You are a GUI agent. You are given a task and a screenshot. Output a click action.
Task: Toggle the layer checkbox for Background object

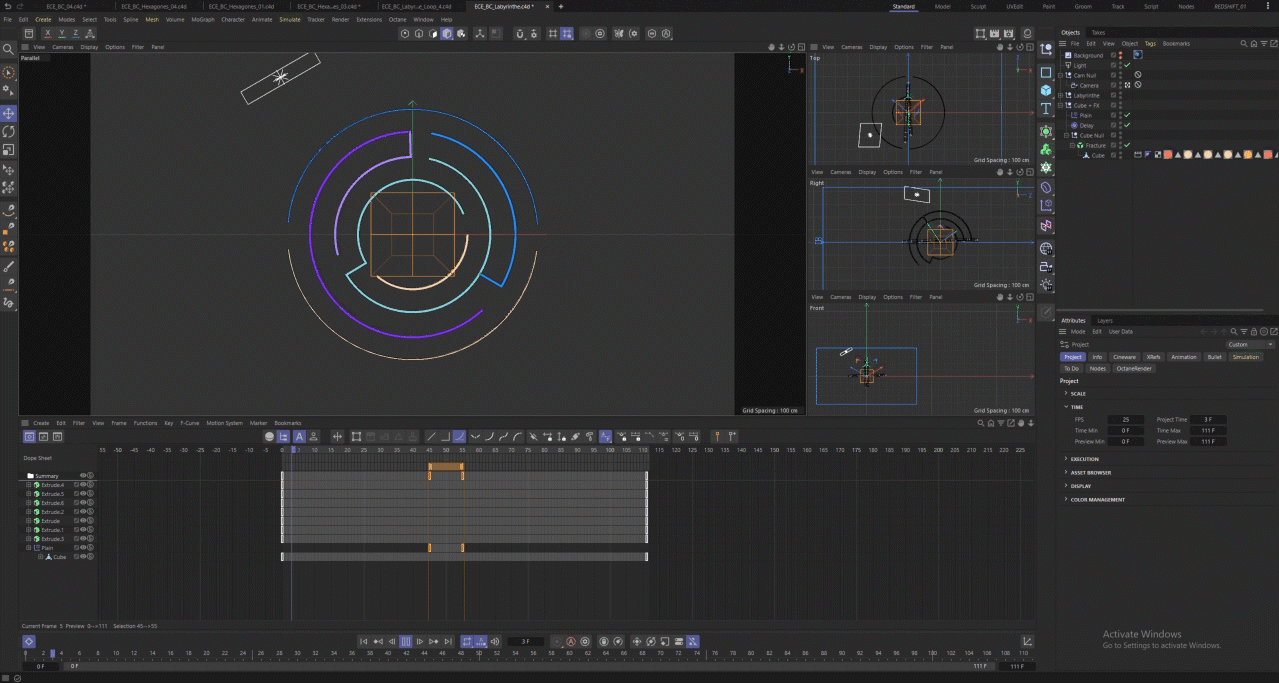[x=1114, y=56]
